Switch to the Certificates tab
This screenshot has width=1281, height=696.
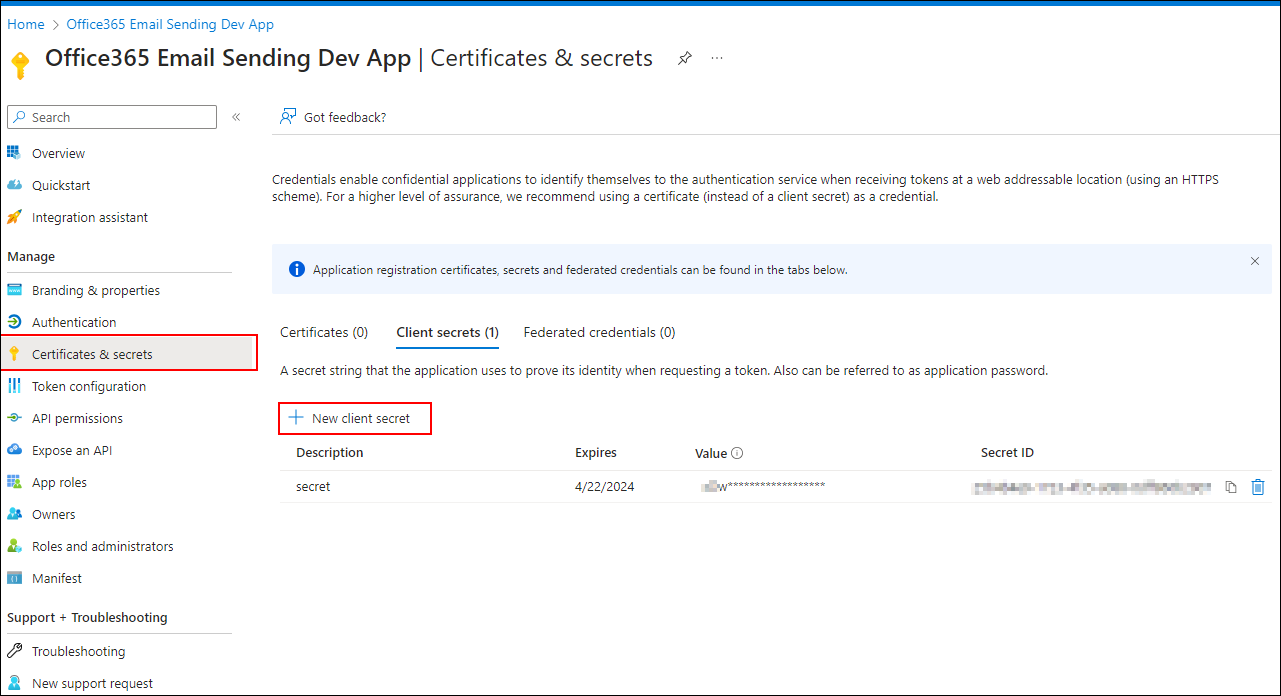tap(324, 332)
